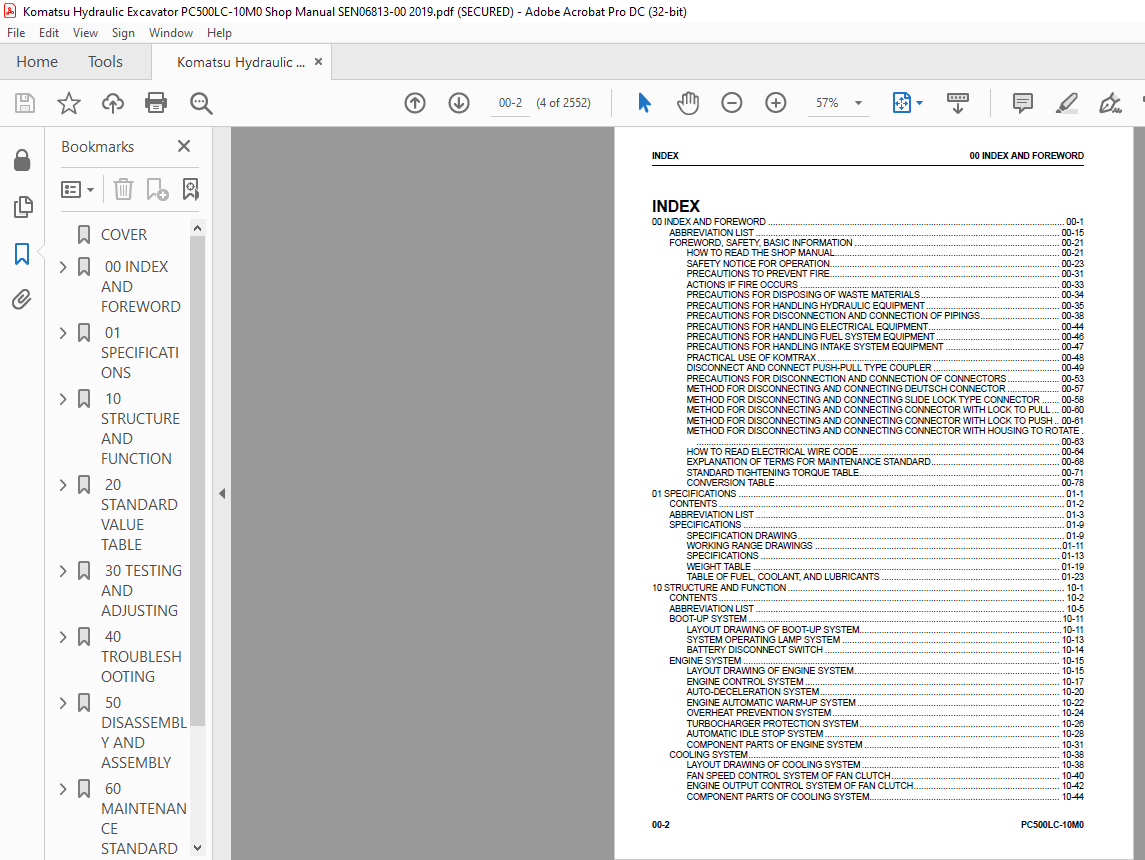Open the Help menu

[x=219, y=33]
